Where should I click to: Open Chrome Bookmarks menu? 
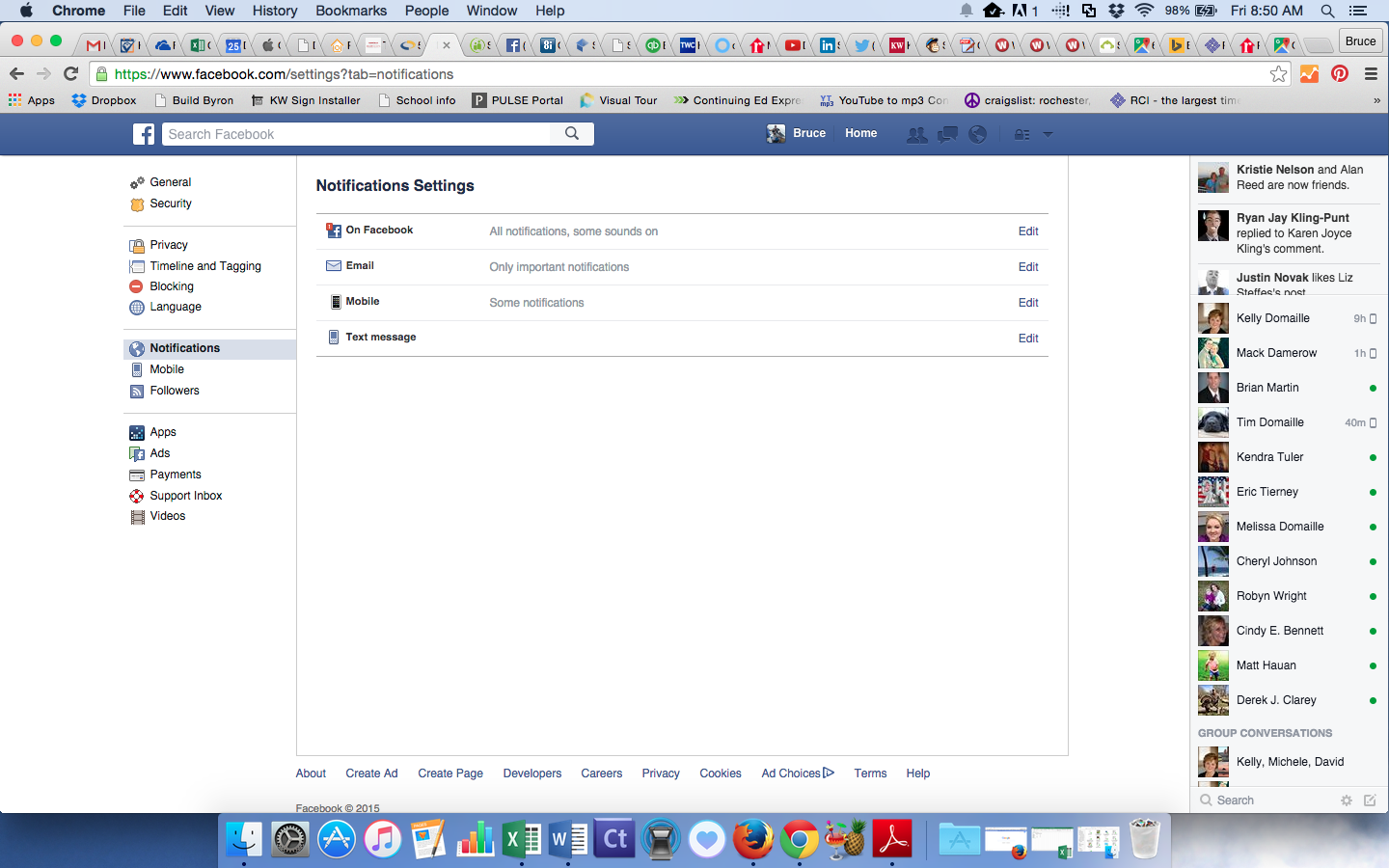tap(351, 11)
